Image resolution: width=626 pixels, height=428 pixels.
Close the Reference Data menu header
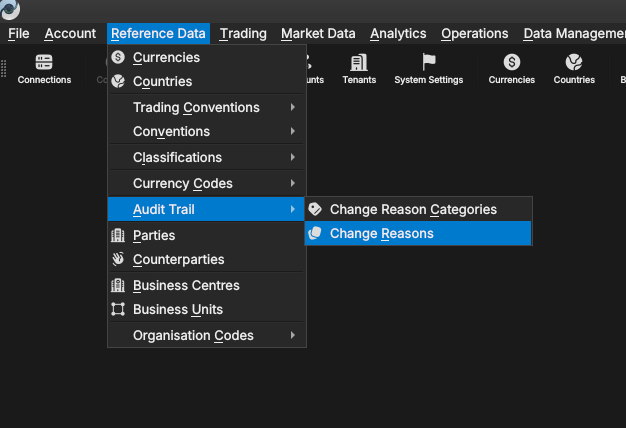158,34
